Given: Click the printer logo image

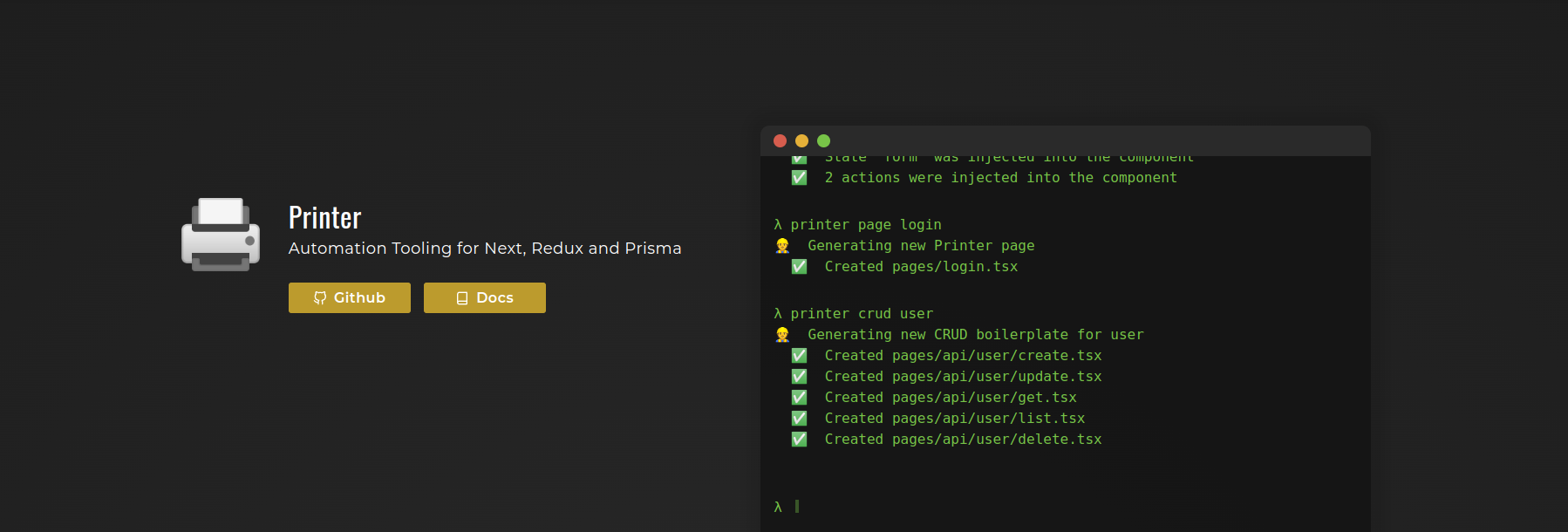Looking at the screenshot, I should 221,235.
